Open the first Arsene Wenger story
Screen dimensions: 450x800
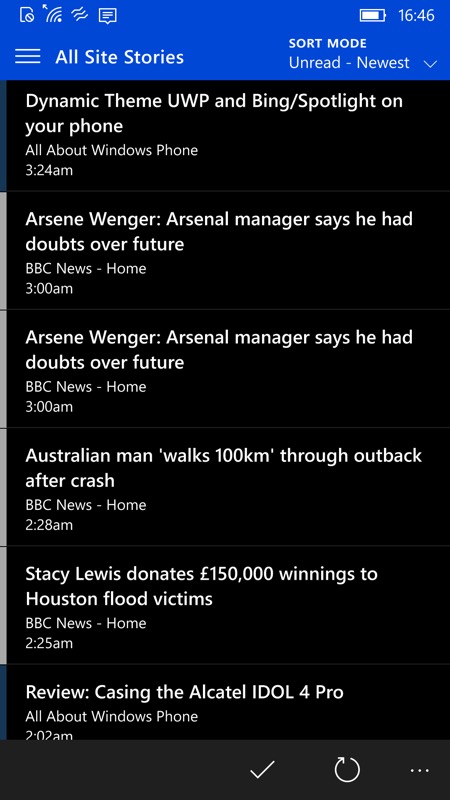click(x=225, y=251)
